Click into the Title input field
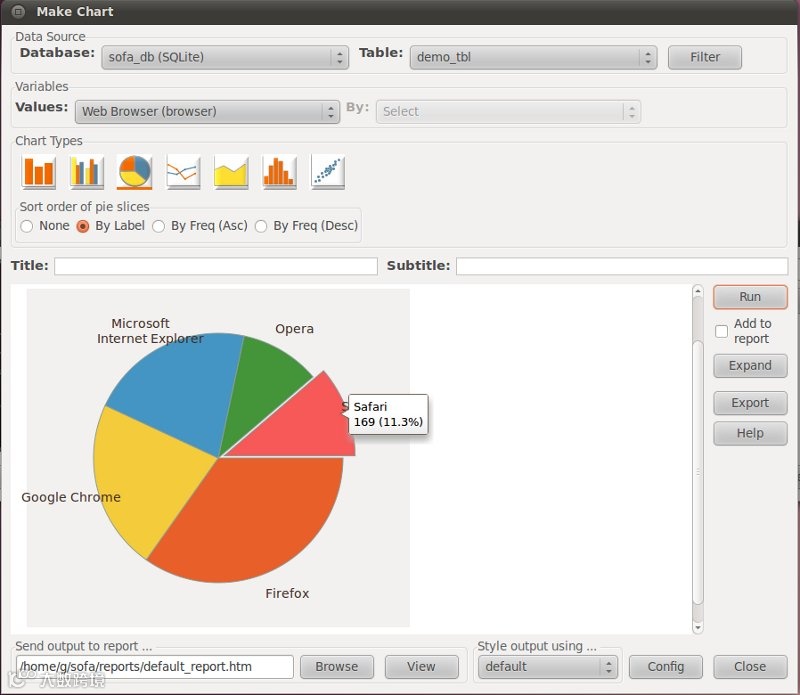This screenshot has height=695, width=800. tap(216, 266)
